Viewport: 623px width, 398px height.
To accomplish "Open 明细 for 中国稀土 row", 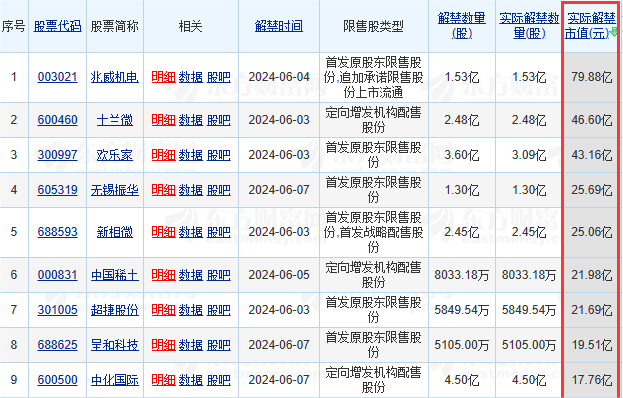I will click(163, 275).
